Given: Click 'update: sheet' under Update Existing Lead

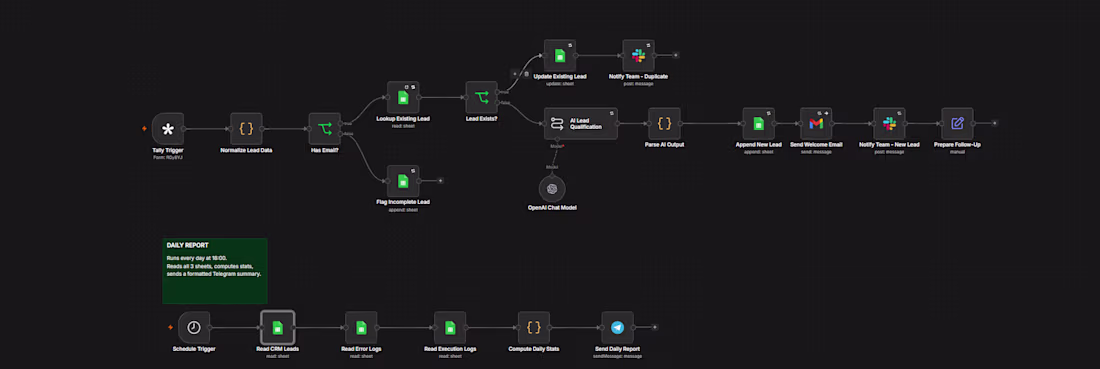Looking at the screenshot, I should (x=560, y=83).
